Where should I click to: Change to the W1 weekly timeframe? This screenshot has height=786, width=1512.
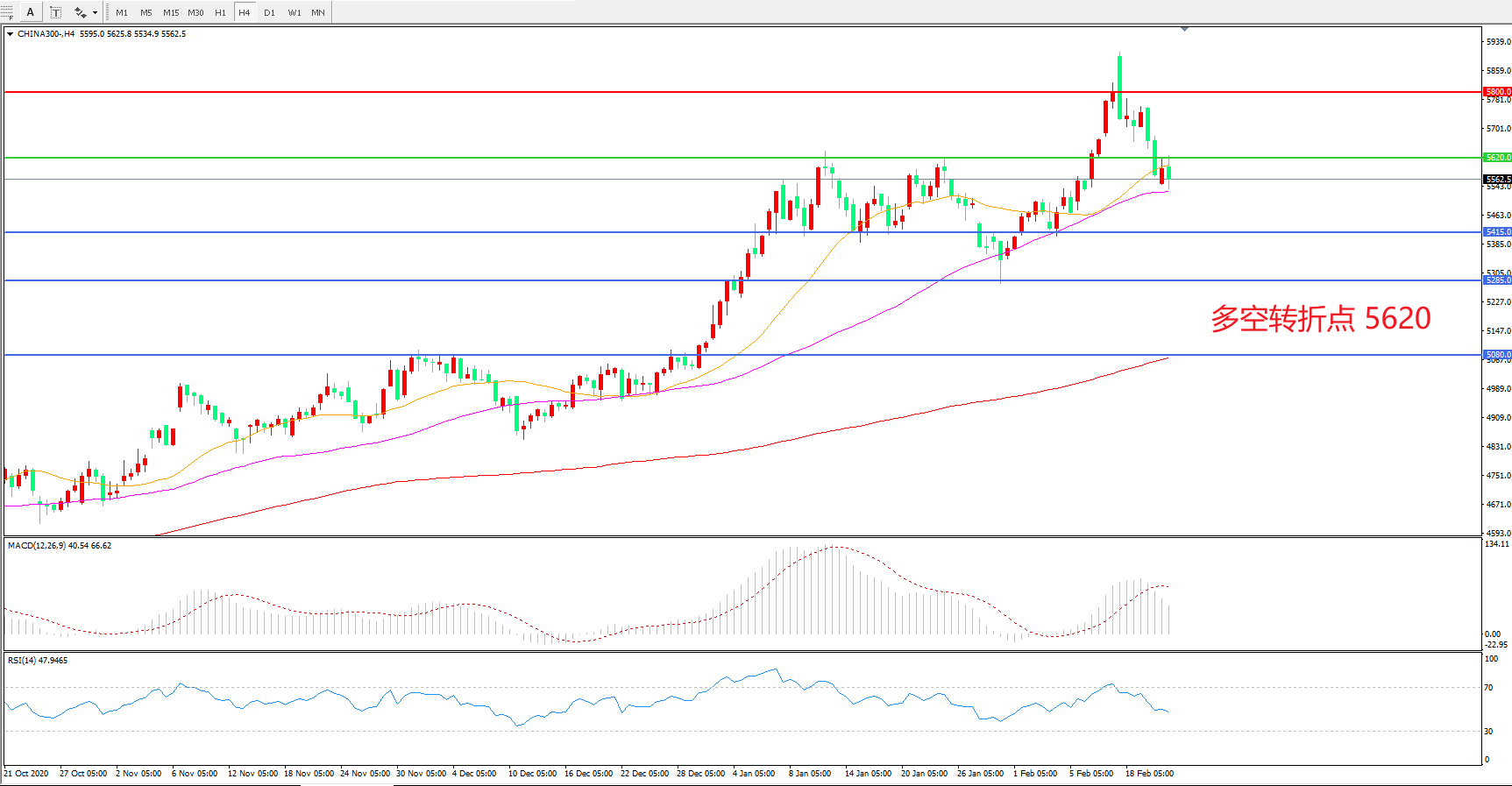point(295,12)
